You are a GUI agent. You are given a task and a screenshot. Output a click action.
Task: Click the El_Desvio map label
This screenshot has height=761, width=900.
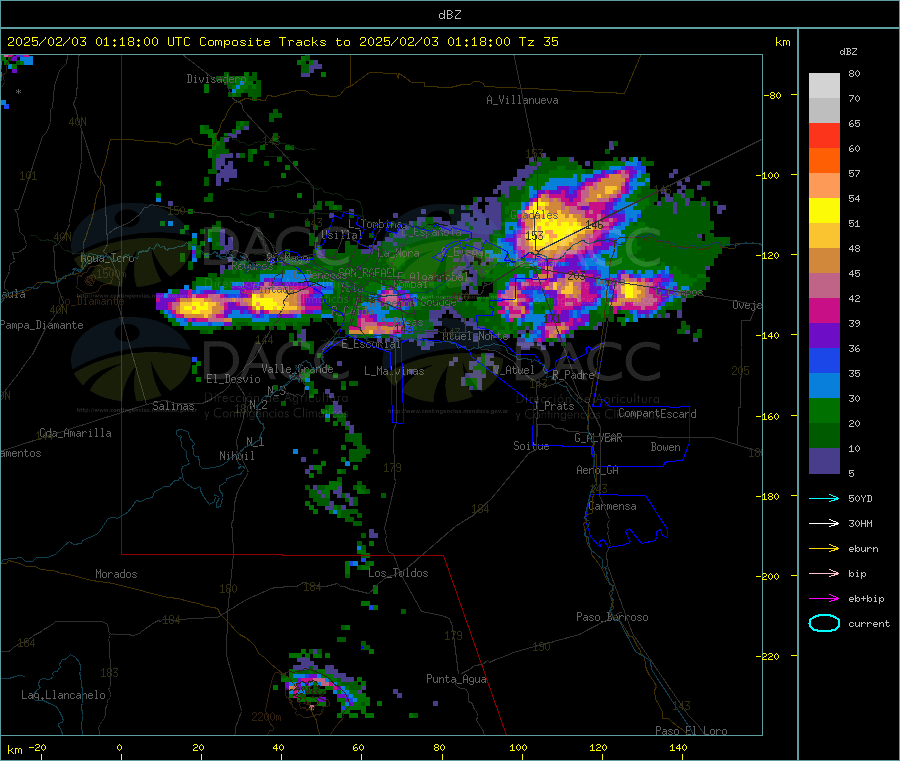234,379
